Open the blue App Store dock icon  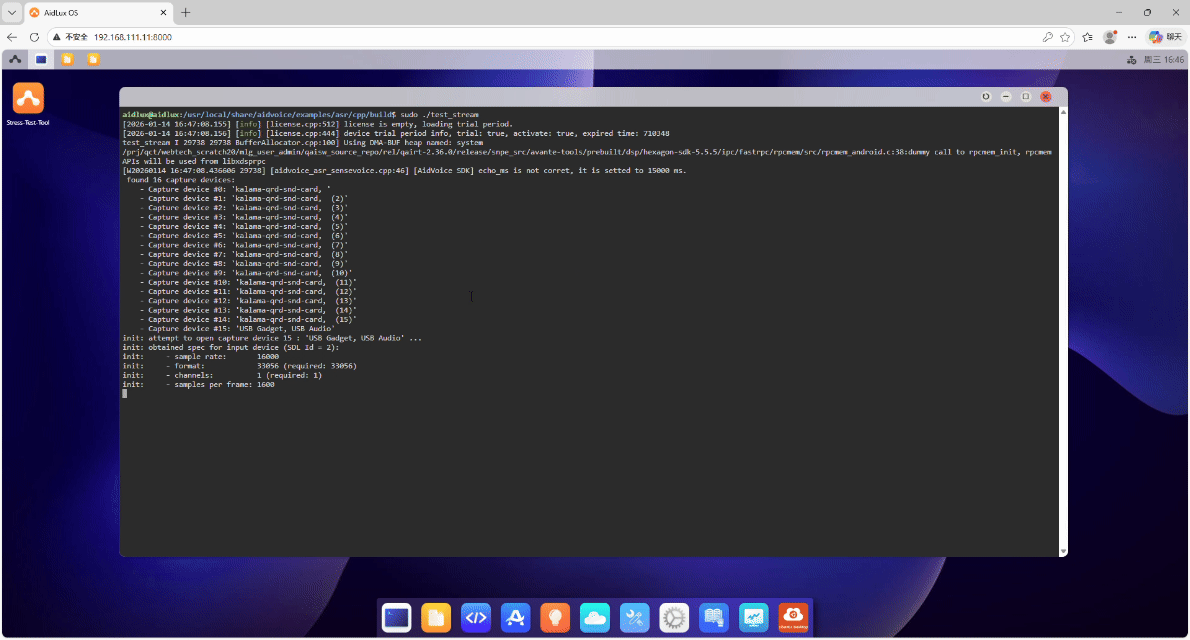point(515,618)
